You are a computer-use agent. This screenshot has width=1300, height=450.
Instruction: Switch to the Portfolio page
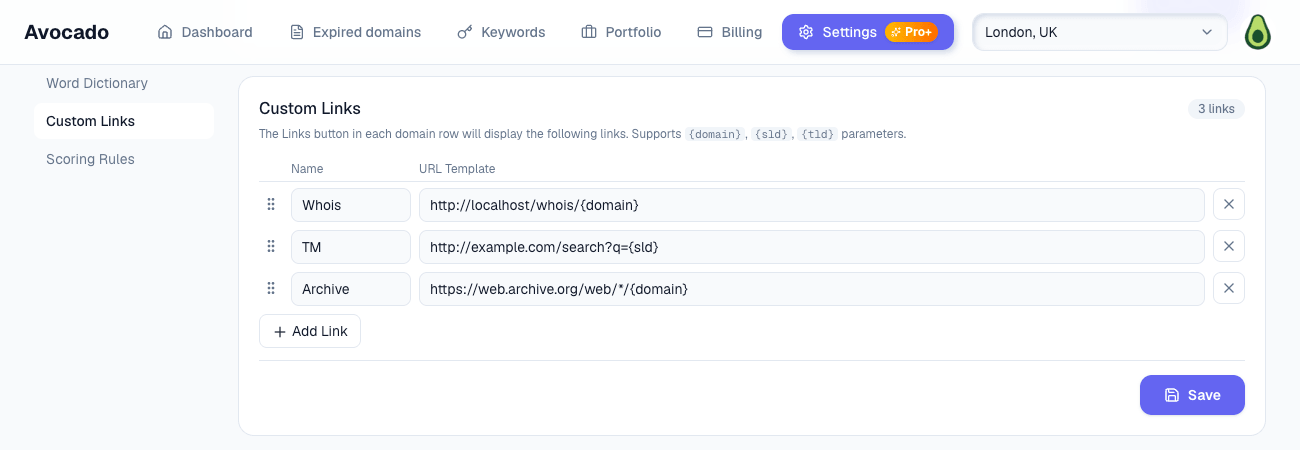tap(621, 32)
